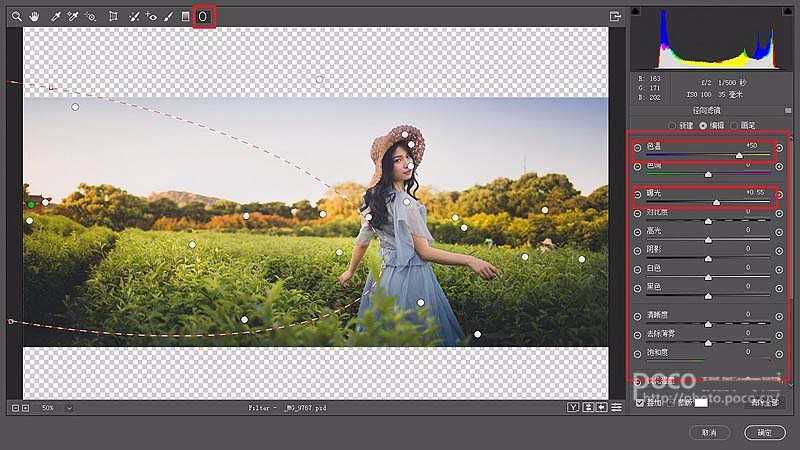Click the minus button beside 曝光
This screenshot has height=450, width=800.
[x=637, y=194]
